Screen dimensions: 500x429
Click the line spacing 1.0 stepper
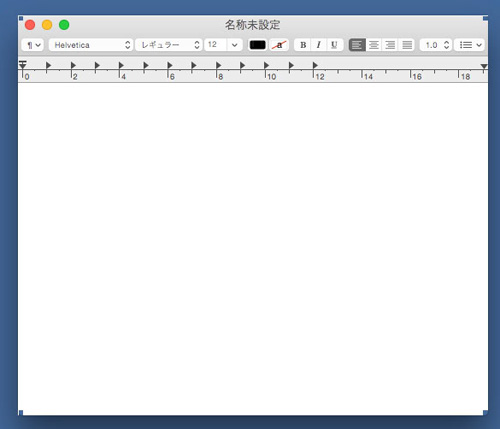pyautogui.click(x=436, y=45)
